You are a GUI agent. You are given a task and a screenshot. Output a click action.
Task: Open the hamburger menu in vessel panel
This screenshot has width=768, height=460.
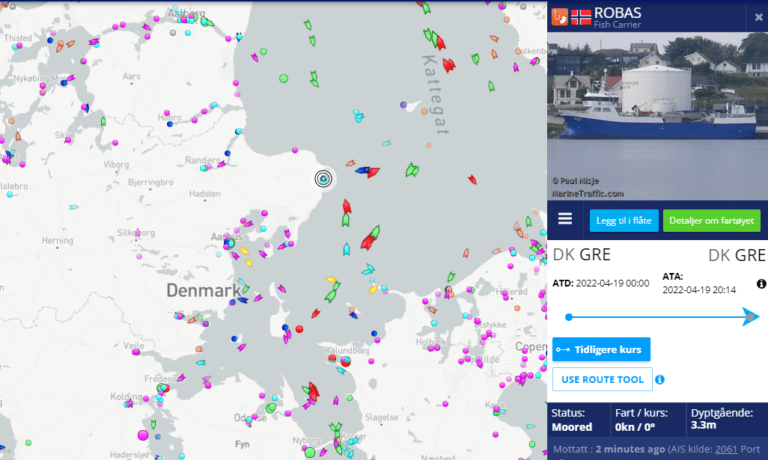tap(565, 218)
